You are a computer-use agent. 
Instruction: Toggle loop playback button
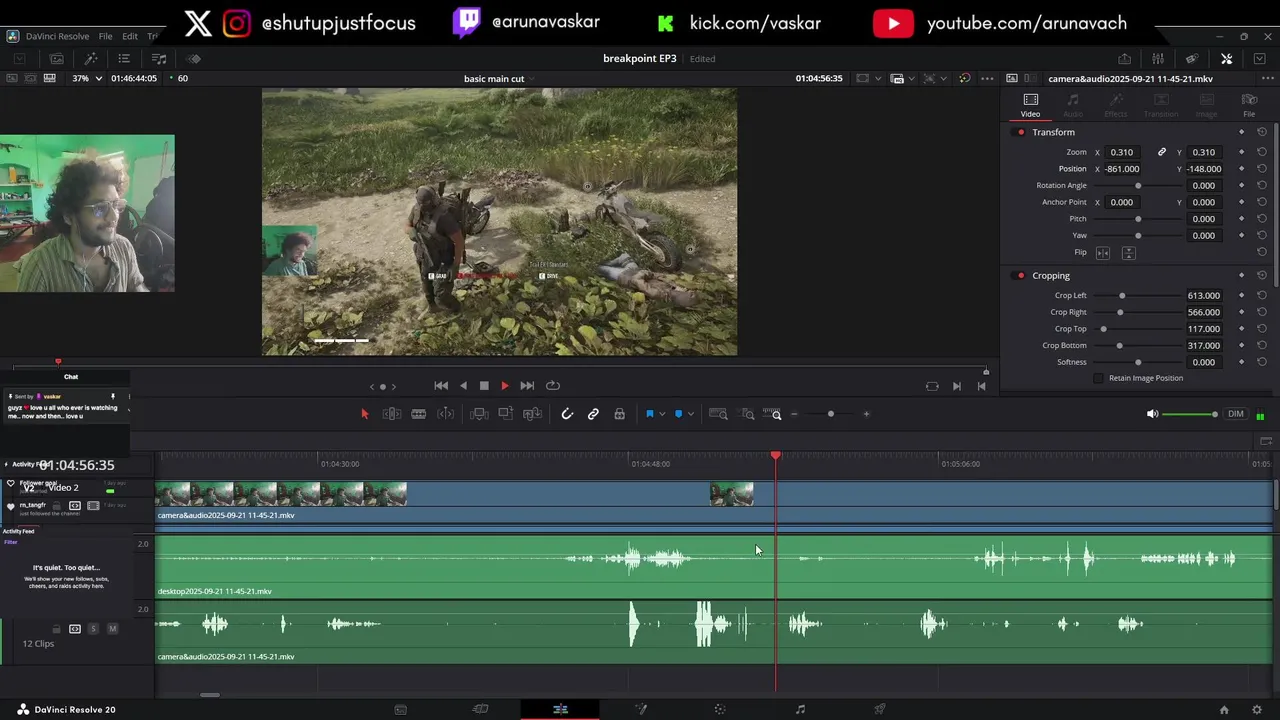pos(553,386)
